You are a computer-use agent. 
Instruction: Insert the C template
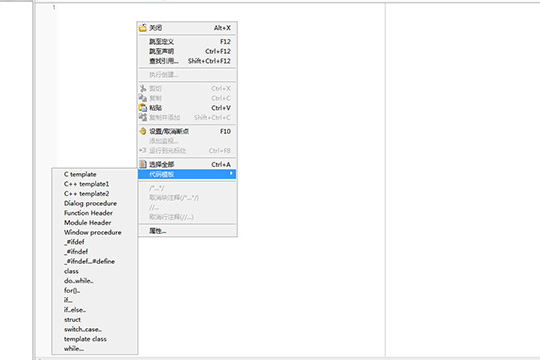95,174
